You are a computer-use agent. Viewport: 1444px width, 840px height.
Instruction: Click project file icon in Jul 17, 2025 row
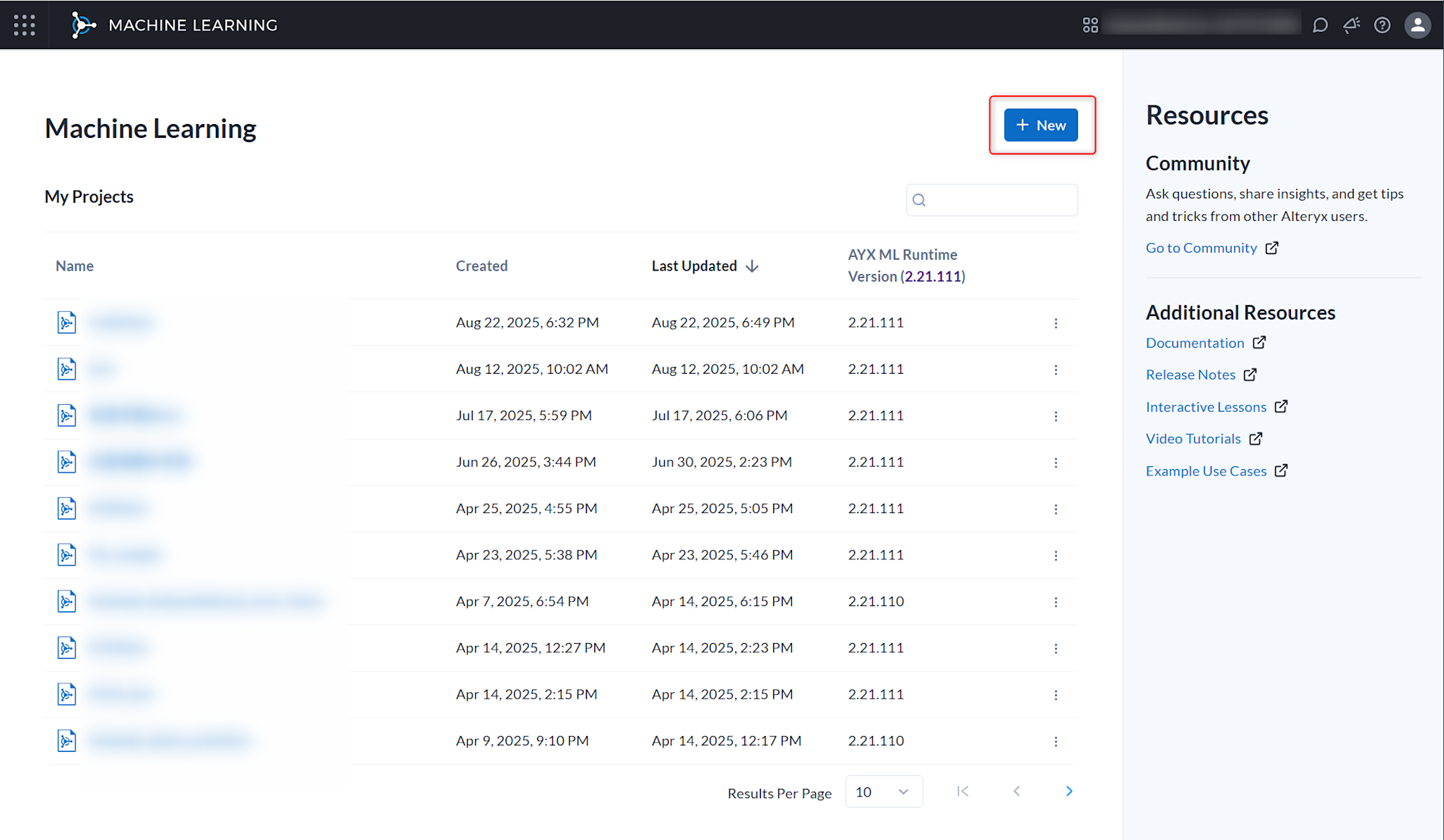pos(66,416)
